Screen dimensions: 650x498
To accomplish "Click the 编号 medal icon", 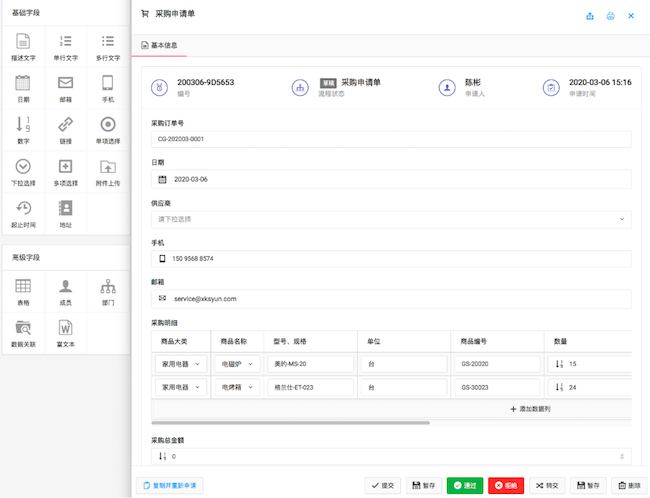I will (x=159, y=87).
